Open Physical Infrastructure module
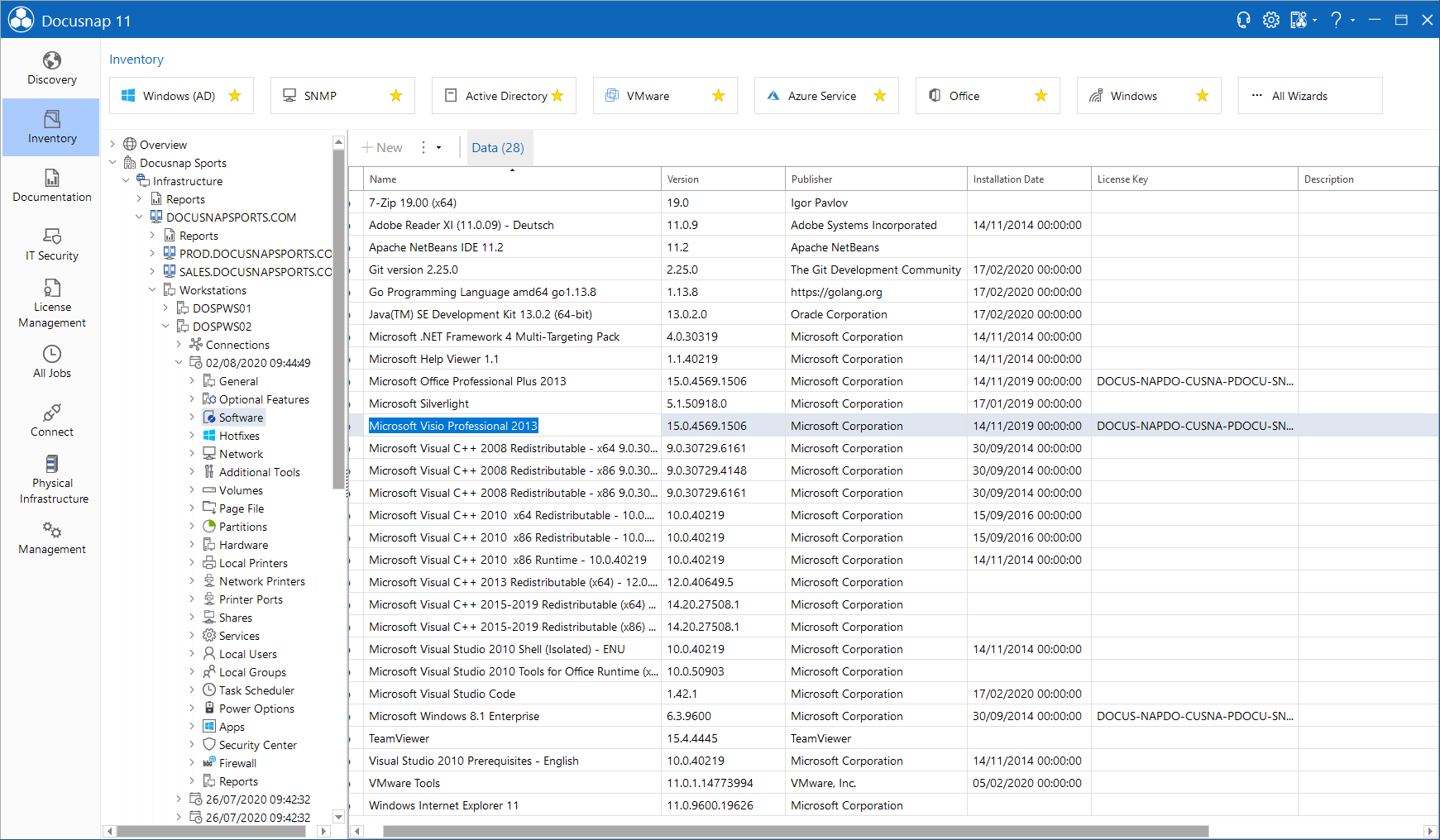 [x=51, y=480]
